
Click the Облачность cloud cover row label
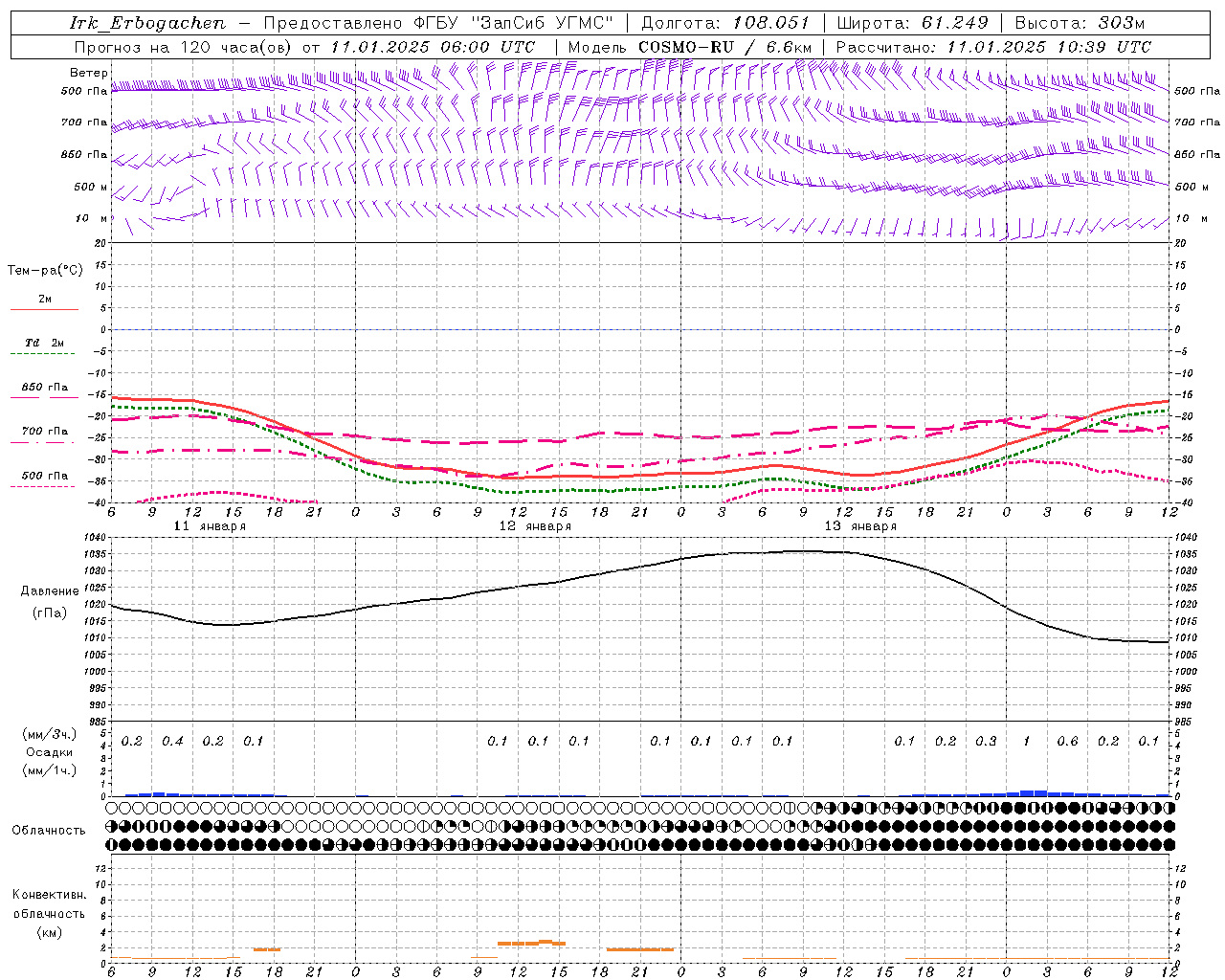point(49,830)
